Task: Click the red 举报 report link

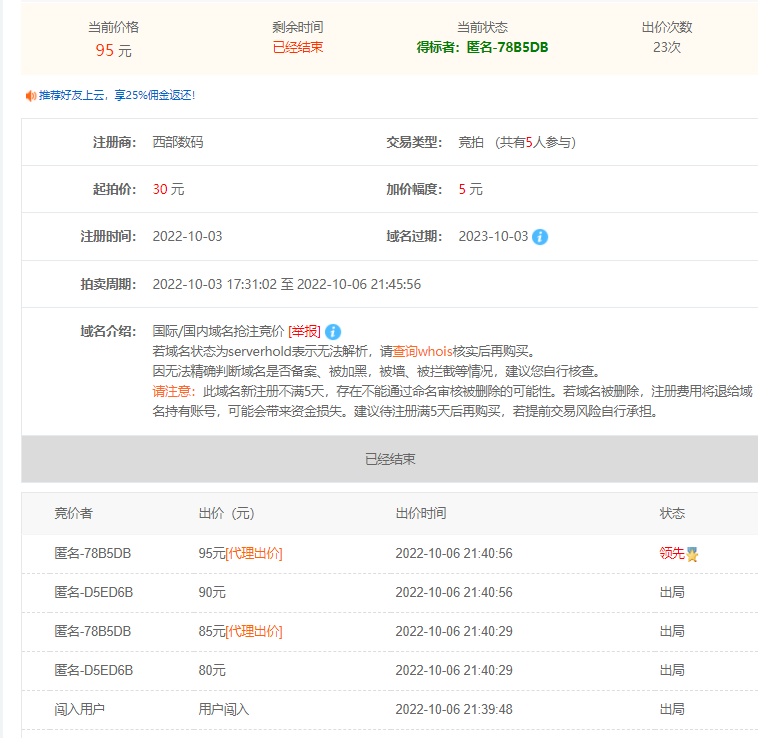Action: coord(304,332)
